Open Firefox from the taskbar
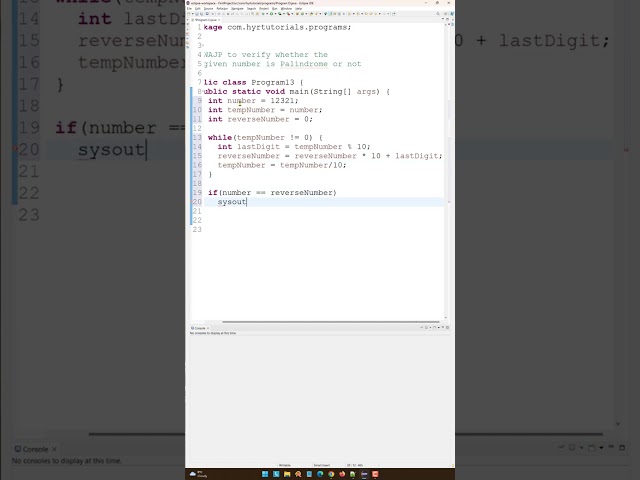 point(342,474)
